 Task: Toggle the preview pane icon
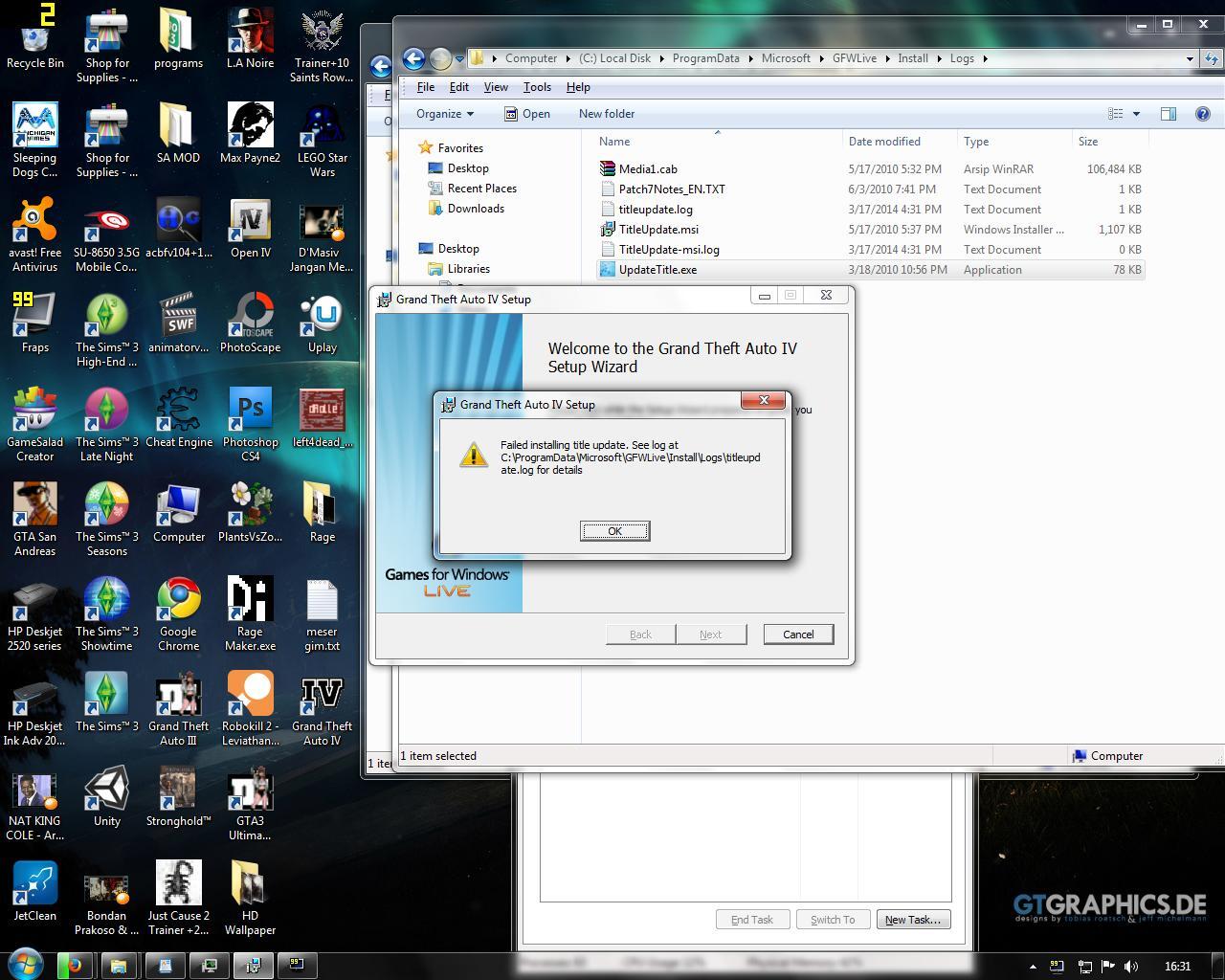click(1169, 113)
